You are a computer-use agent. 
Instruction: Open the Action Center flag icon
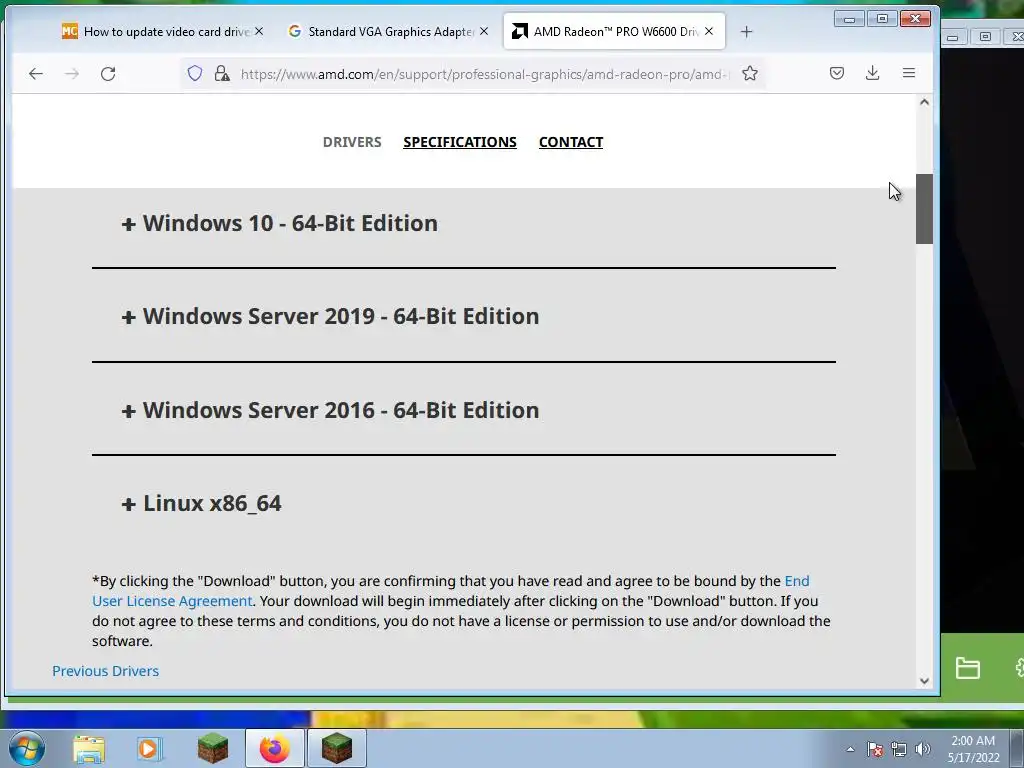(x=875, y=749)
